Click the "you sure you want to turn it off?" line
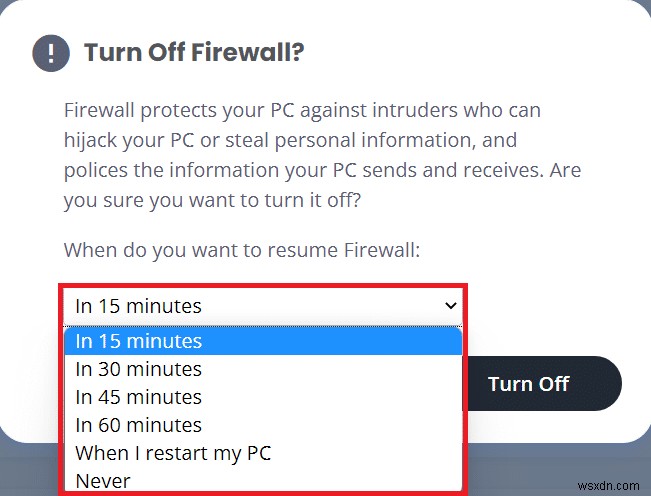Screen dimensions: 651x496 (212, 198)
